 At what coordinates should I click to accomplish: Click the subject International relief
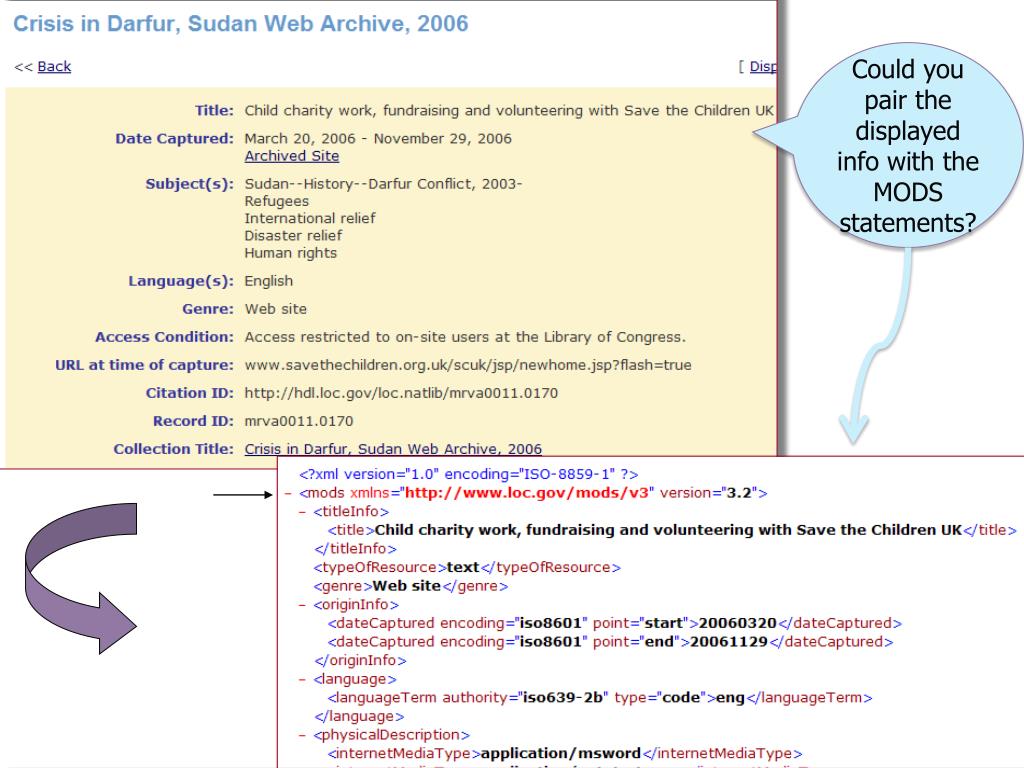click(x=310, y=218)
